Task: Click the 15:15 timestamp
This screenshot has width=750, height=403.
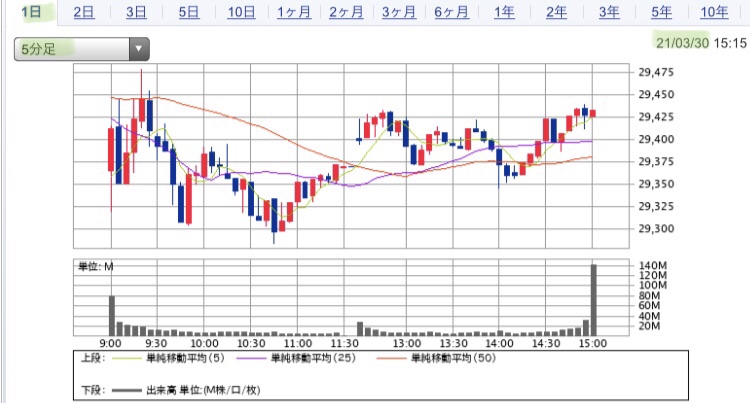Action: click(x=730, y=43)
